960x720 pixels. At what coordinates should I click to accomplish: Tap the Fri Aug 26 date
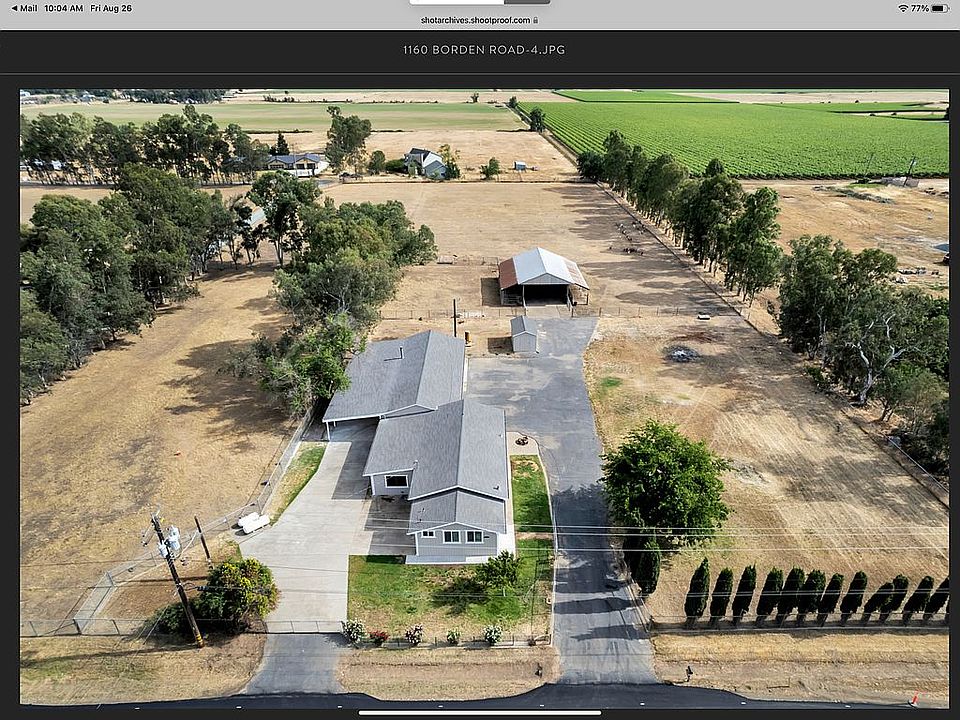[111, 8]
